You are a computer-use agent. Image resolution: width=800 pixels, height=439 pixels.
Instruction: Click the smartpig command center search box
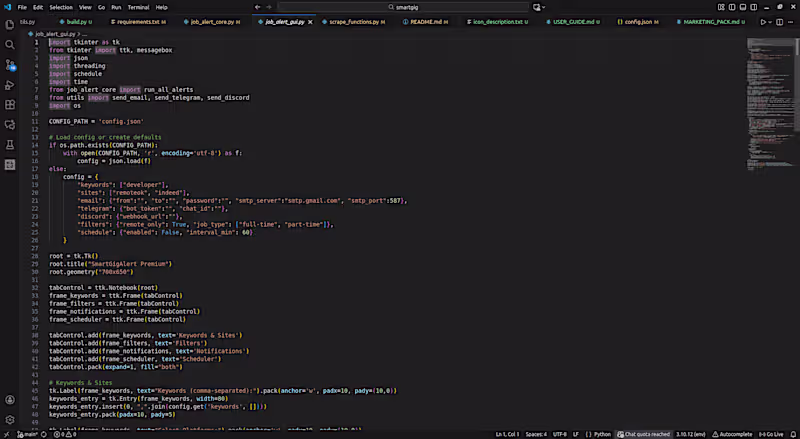tap(403, 7)
